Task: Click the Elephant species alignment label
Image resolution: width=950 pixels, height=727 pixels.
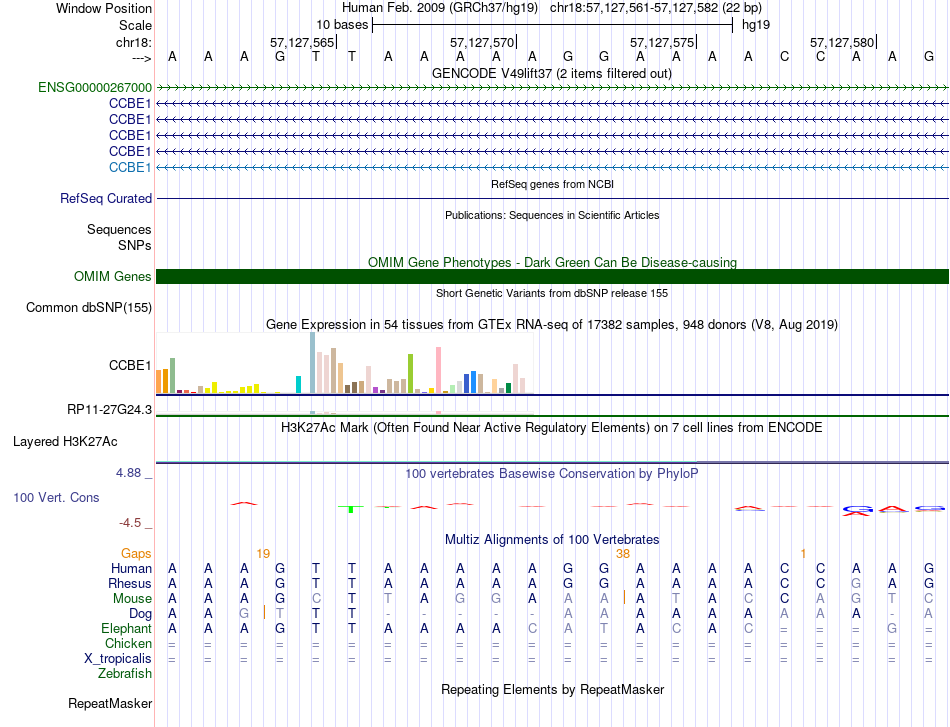Action: 126,628
